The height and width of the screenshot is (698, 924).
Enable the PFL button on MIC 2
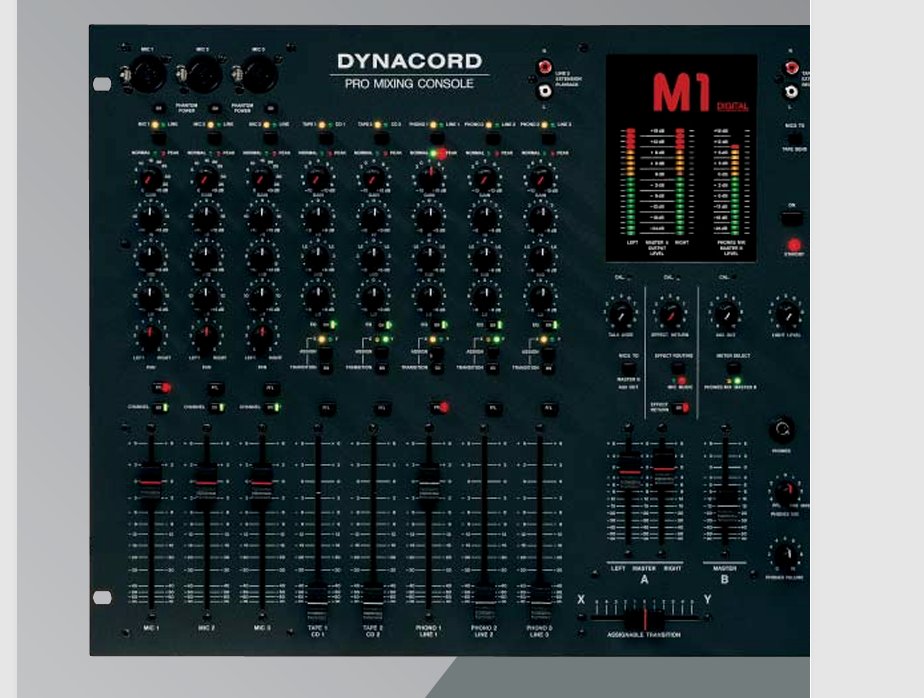tap(216, 388)
